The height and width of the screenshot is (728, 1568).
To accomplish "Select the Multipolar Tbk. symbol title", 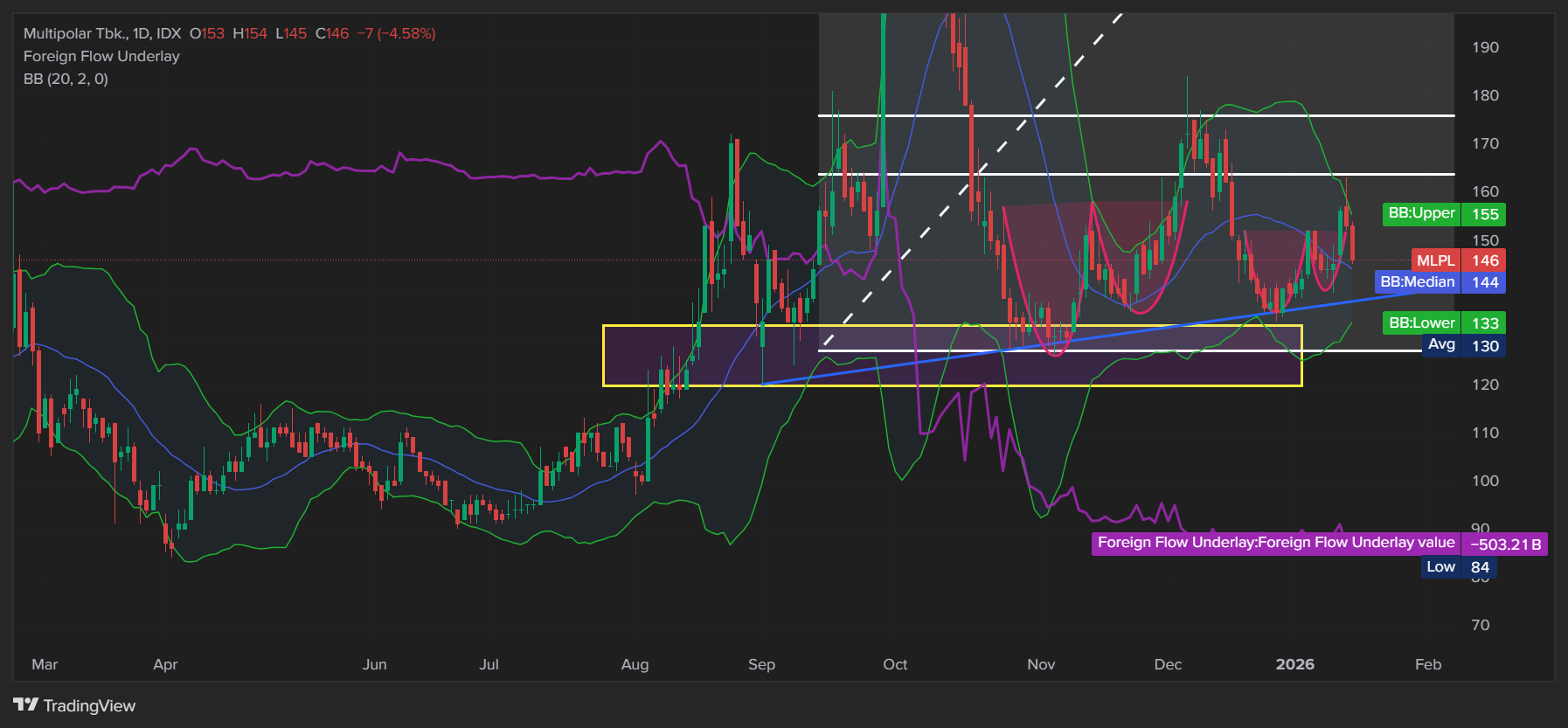I will (x=75, y=33).
